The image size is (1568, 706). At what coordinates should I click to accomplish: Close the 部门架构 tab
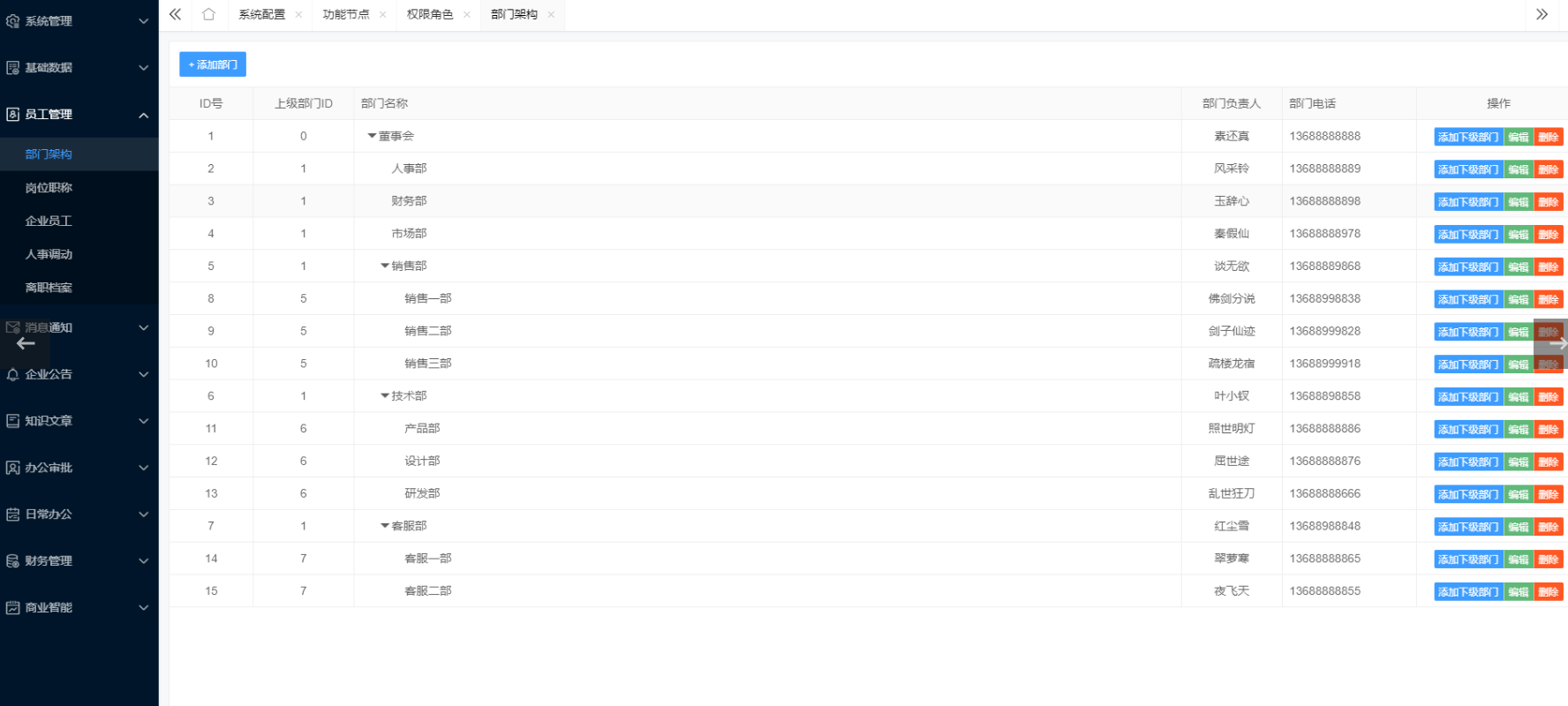tap(550, 15)
